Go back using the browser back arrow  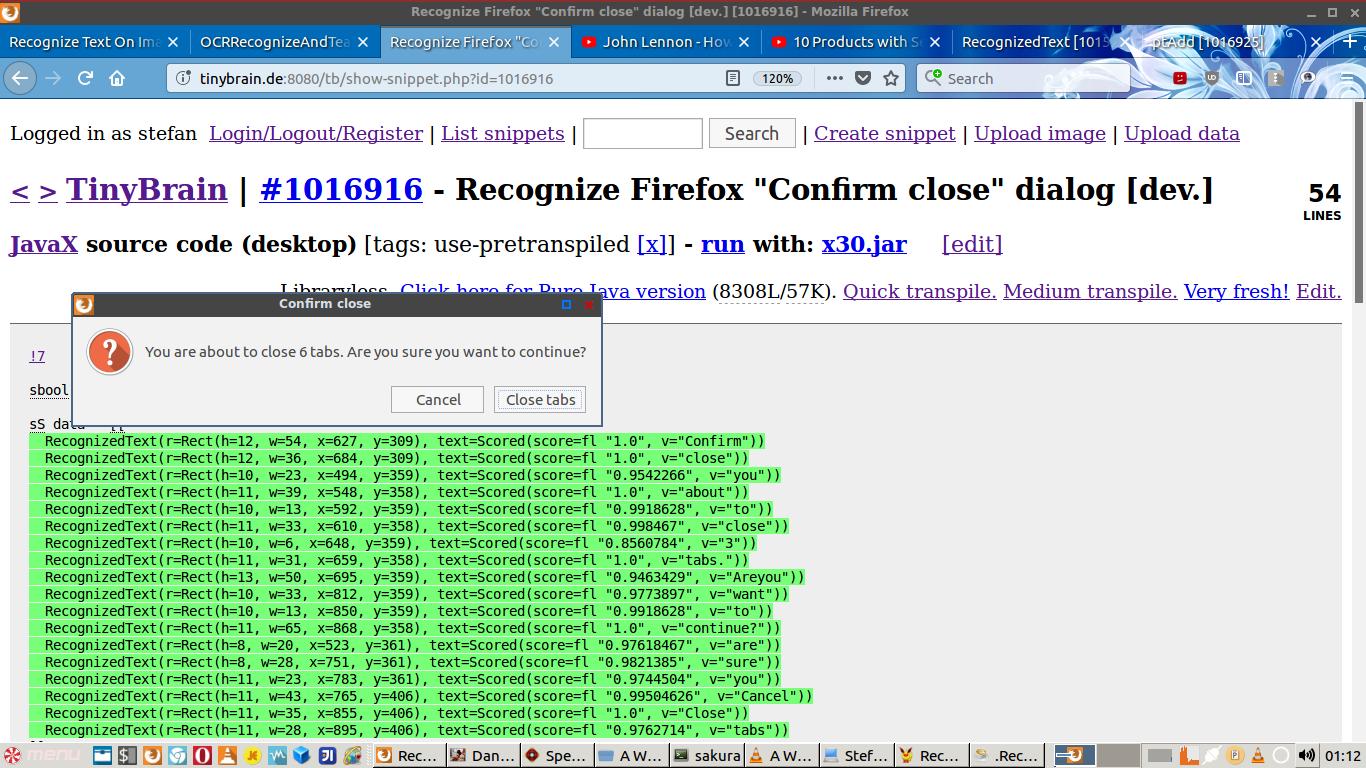(x=20, y=78)
